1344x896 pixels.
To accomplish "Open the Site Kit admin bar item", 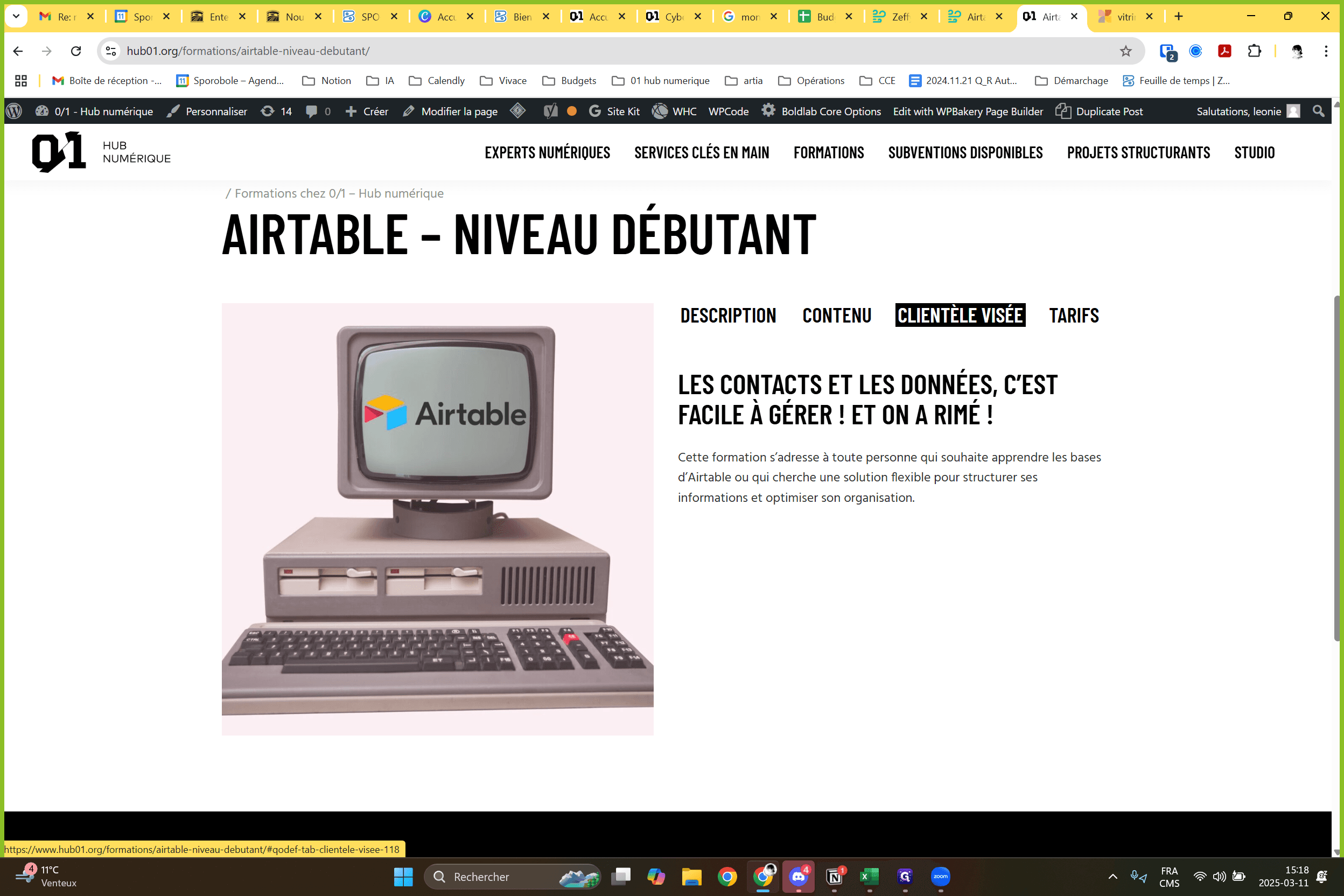I will 614,111.
